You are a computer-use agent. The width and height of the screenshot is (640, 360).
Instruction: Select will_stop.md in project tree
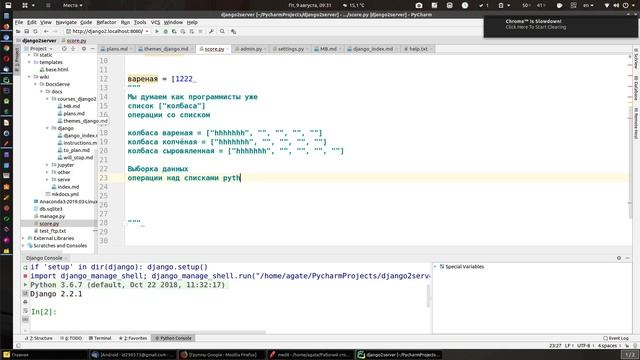78,158
